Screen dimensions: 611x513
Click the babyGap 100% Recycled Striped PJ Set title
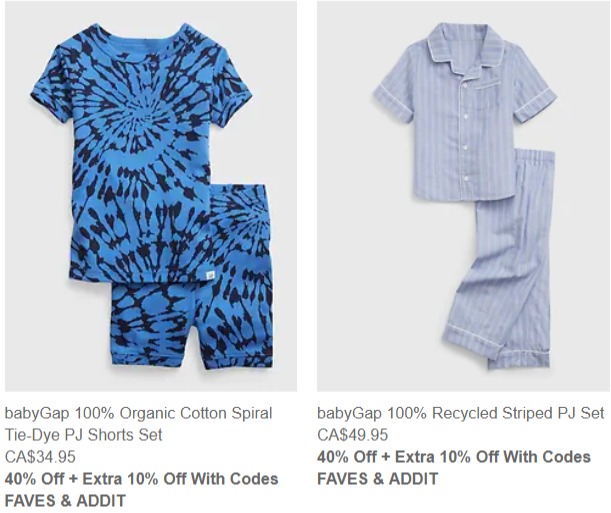pos(461,413)
